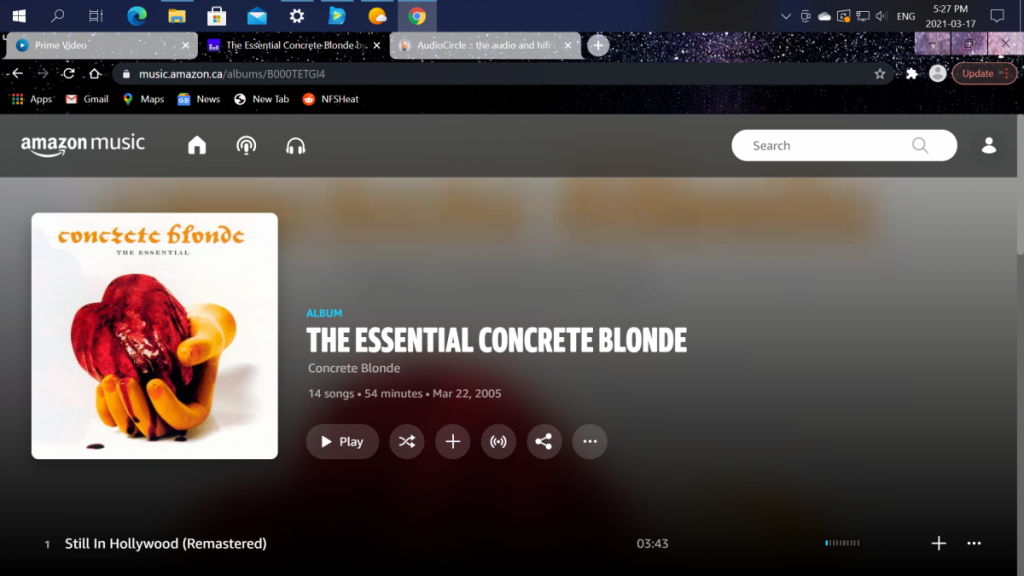Open the Gmail bookmark
The image size is (1024, 576).
click(x=87, y=99)
